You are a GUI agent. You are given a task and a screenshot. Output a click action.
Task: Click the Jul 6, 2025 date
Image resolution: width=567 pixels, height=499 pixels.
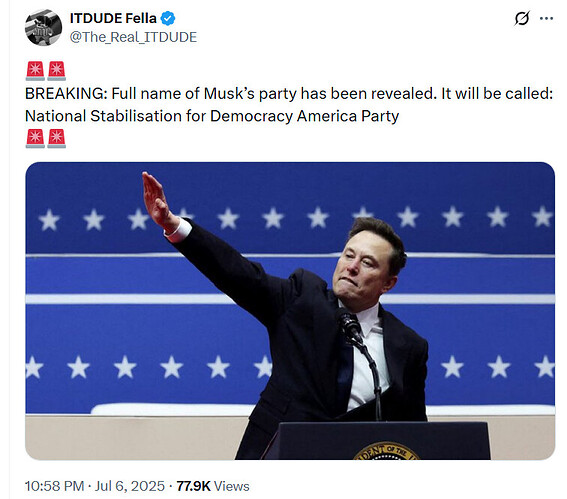point(129,486)
